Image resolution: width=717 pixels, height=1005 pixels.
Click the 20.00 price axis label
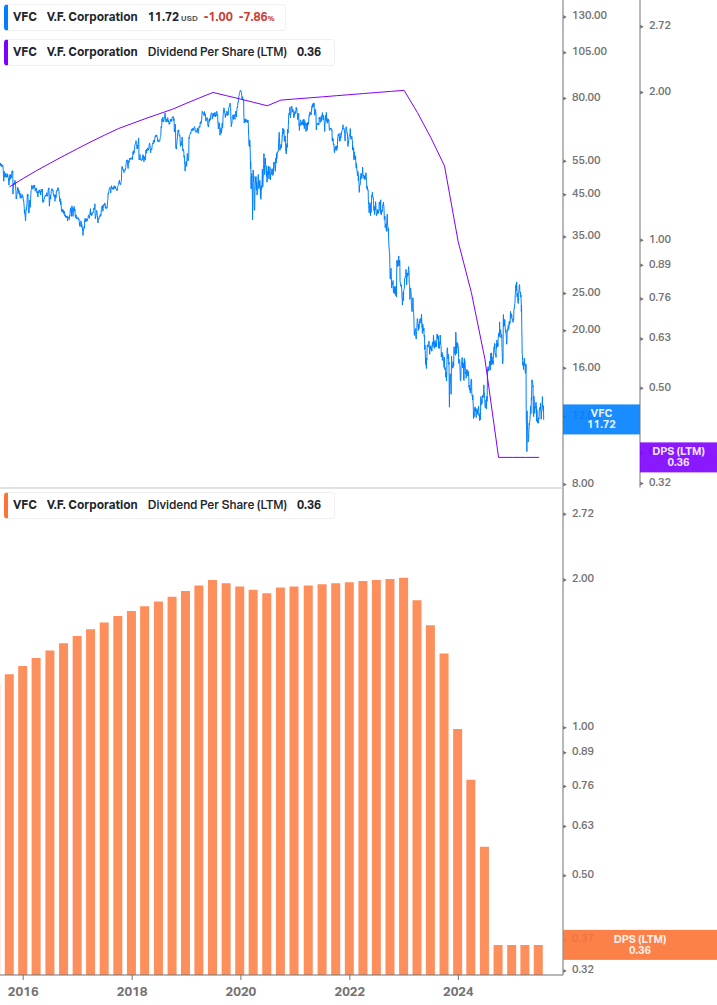(586, 329)
